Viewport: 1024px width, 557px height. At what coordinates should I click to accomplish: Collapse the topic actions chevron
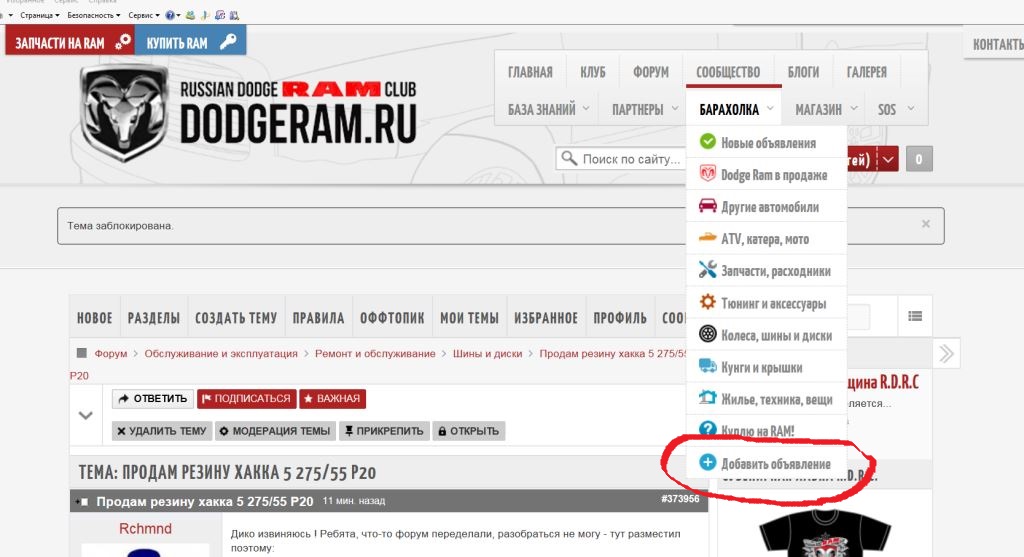(x=86, y=415)
